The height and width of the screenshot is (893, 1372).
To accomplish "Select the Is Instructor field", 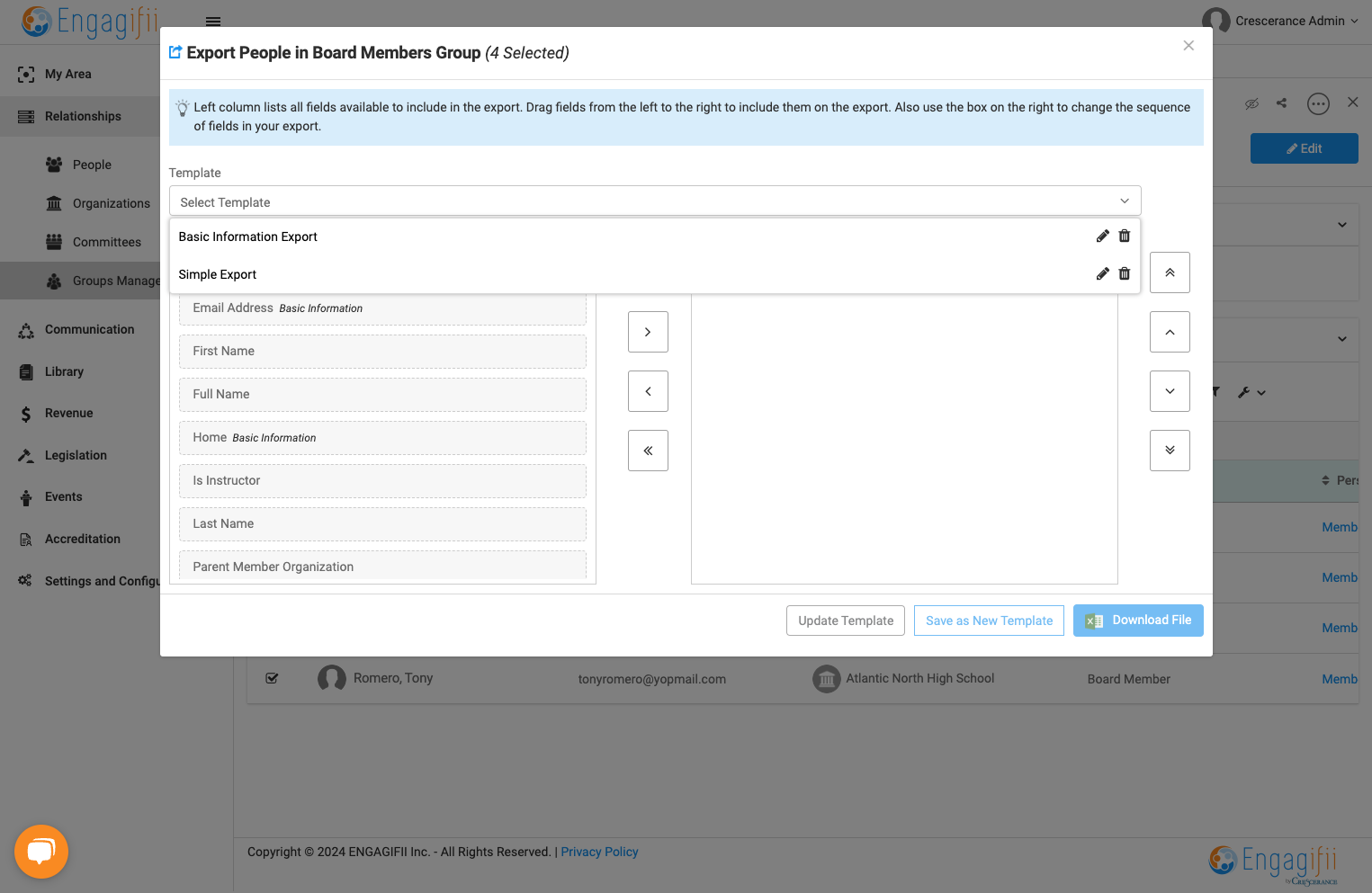I will (382, 481).
